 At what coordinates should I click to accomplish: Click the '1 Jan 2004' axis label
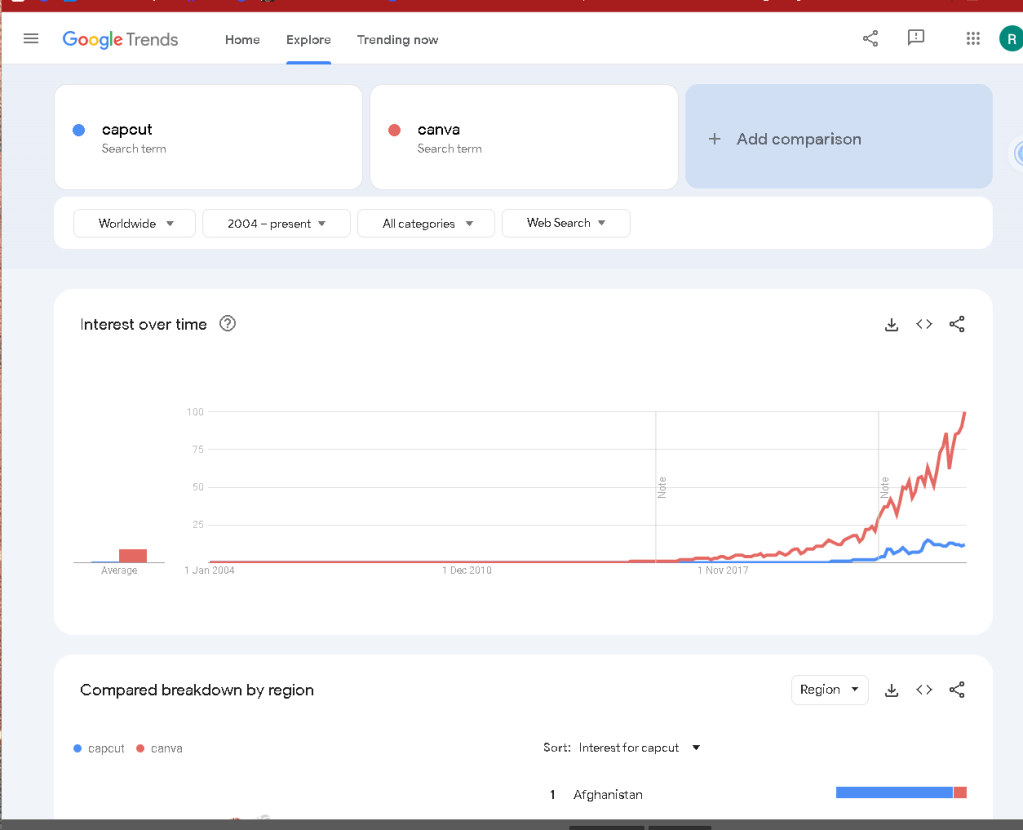click(209, 570)
